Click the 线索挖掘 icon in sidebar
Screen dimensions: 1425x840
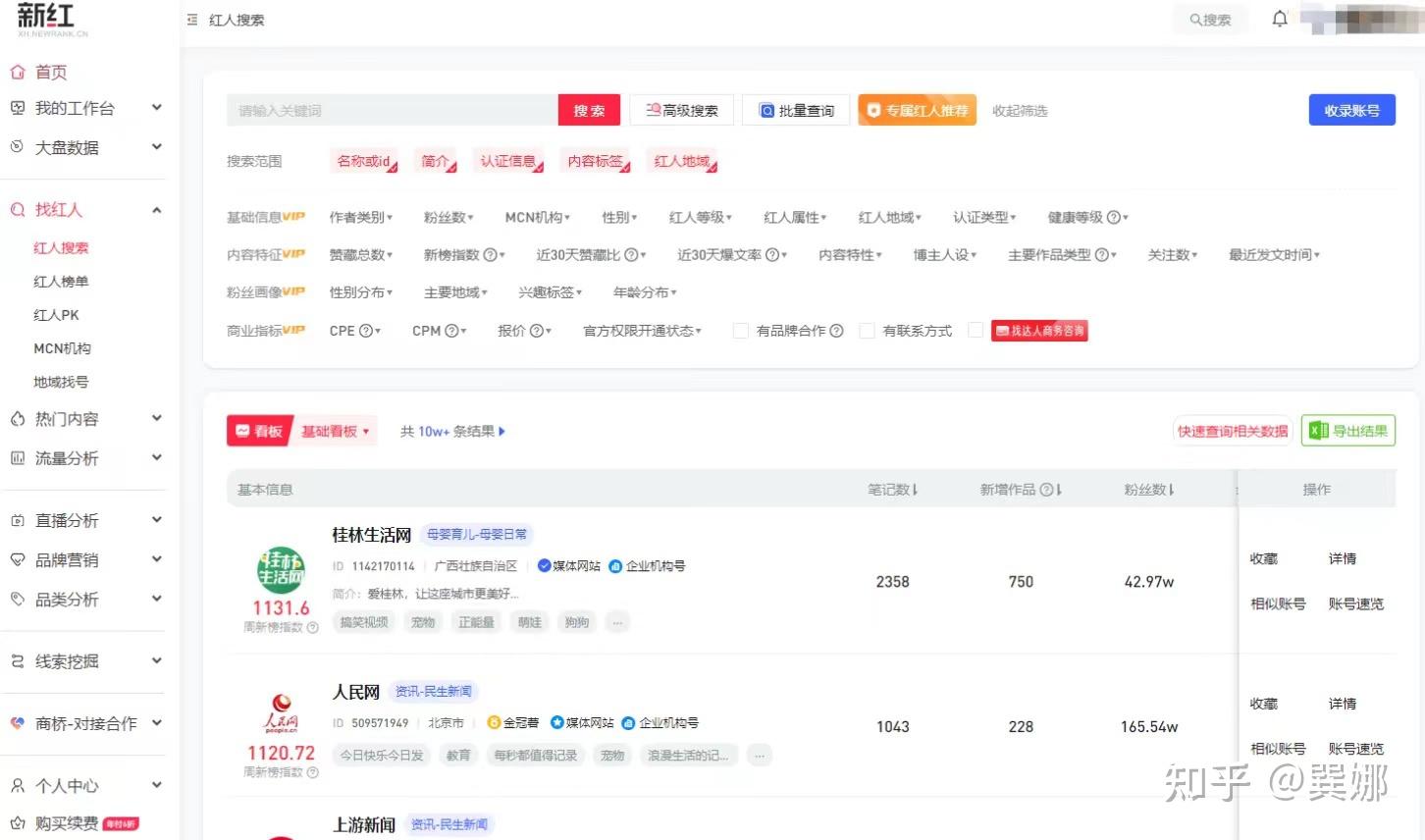pyautogui.click(x=17, y=661)
